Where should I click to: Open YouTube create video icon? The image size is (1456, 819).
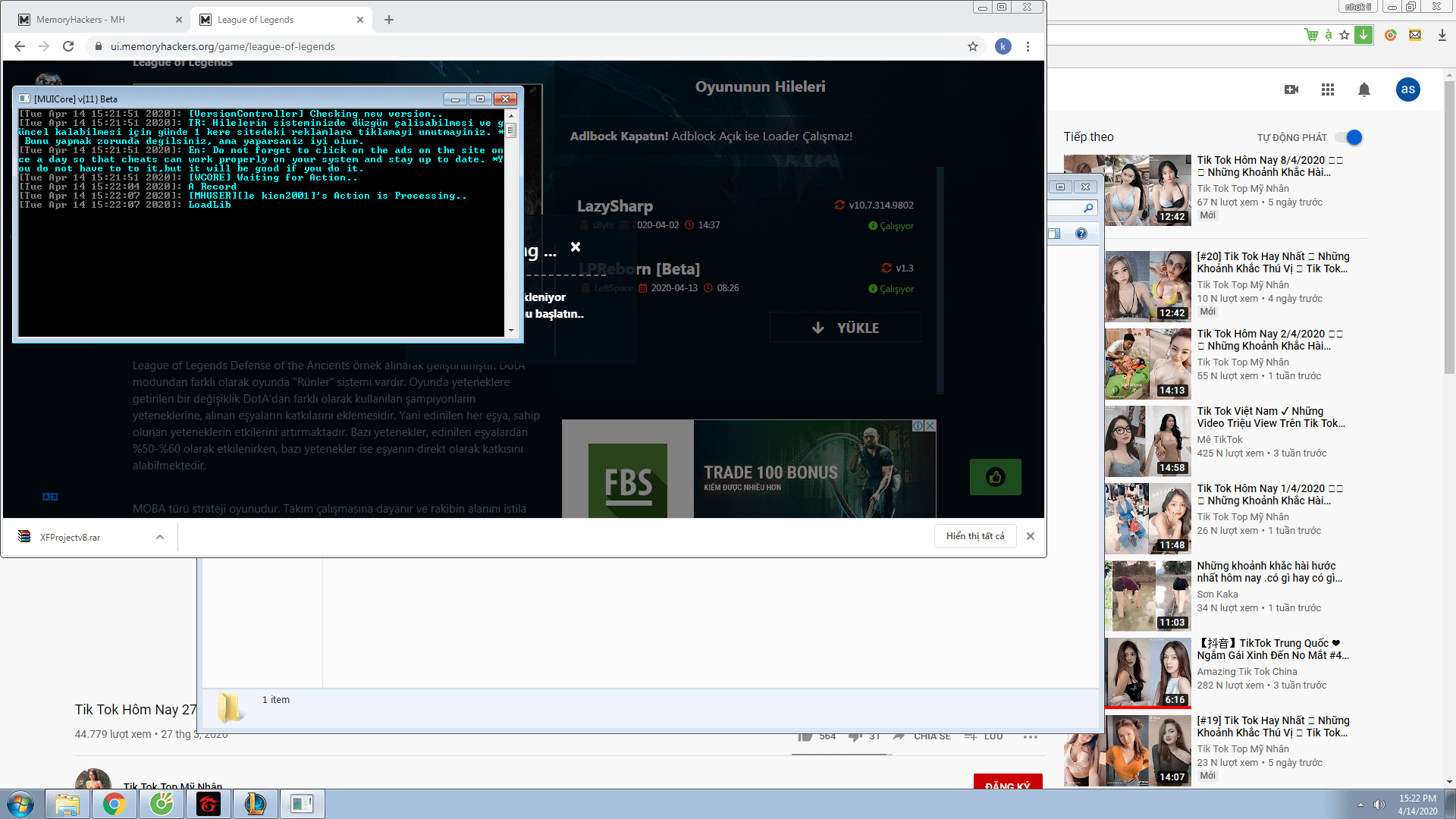tap(1291, 89)
